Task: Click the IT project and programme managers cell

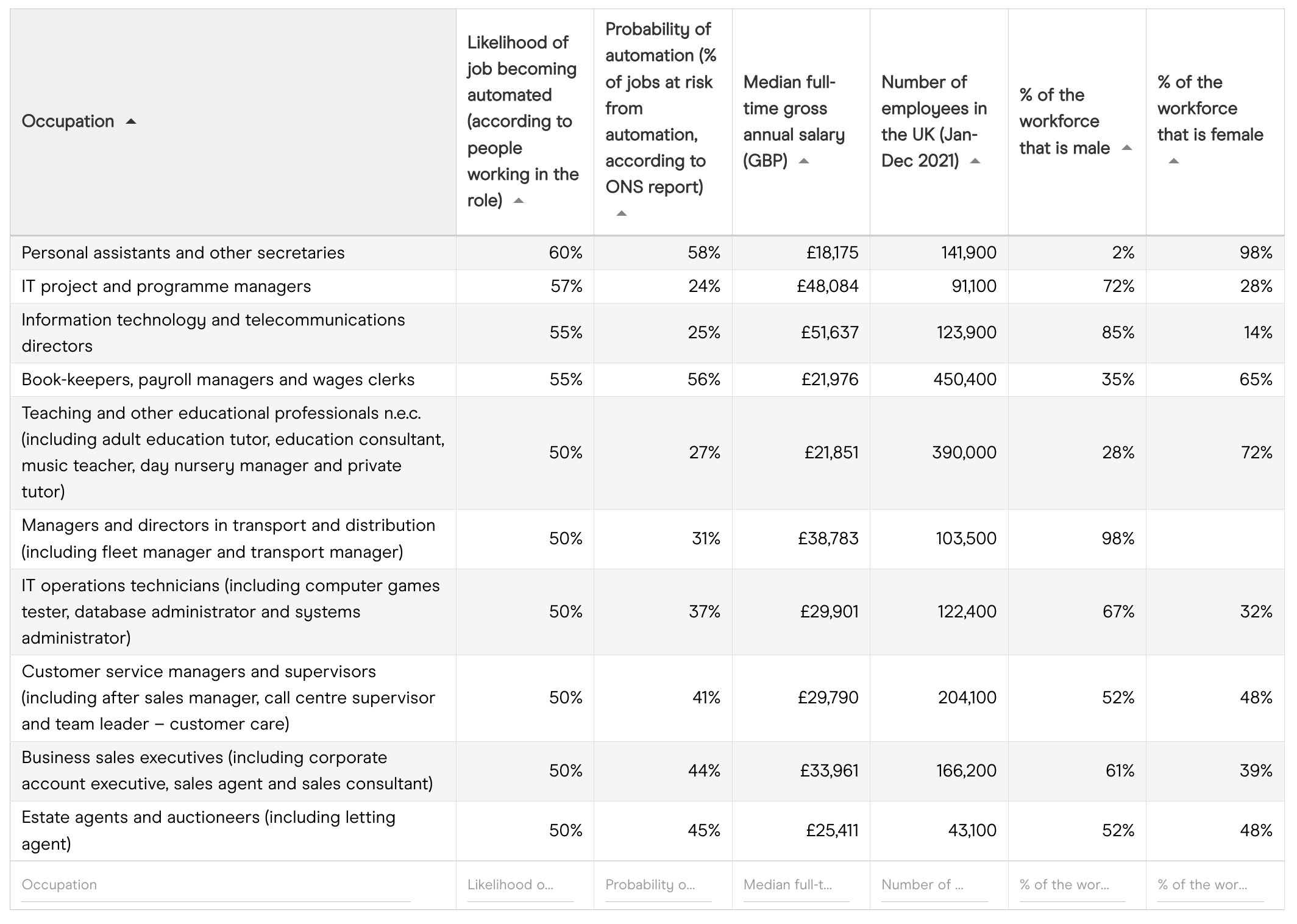Action: tap(166, 286)
